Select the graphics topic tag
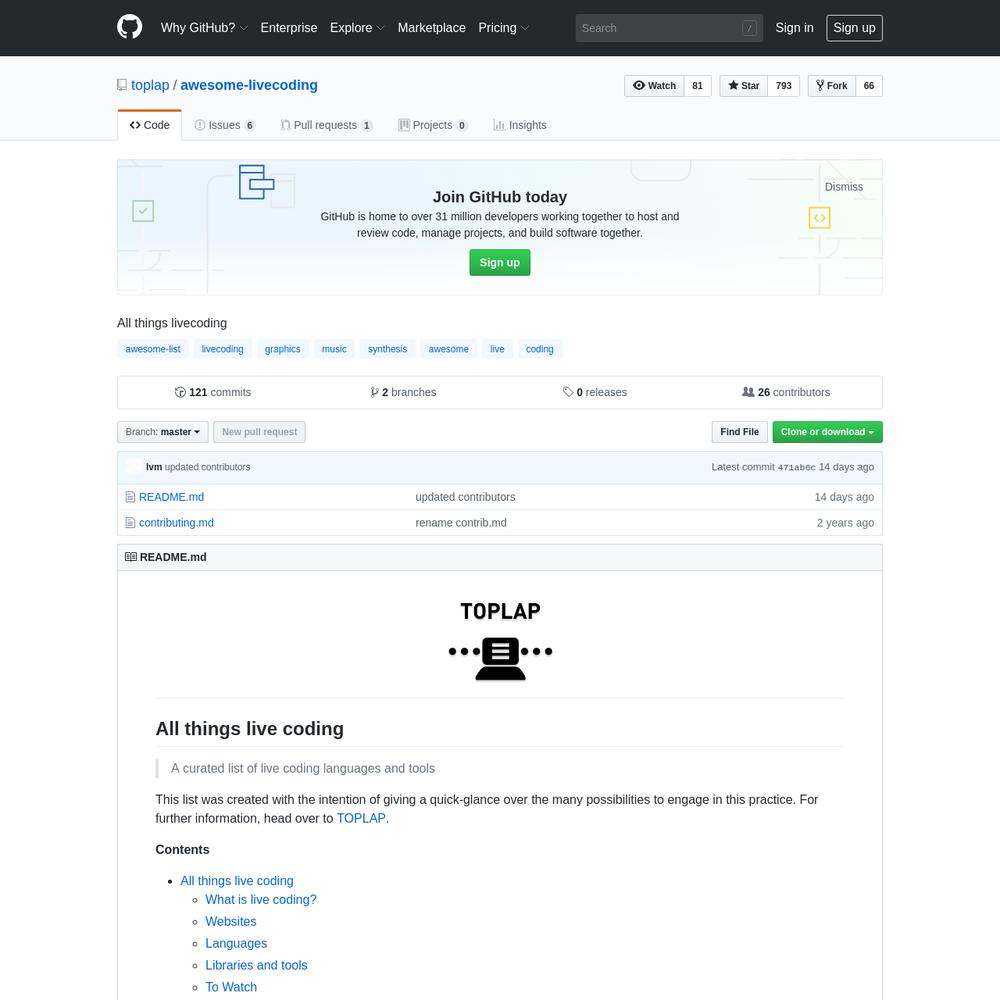Viewport: 1000px width, 1000px height. pyautogui.click(x=283, y=349)
